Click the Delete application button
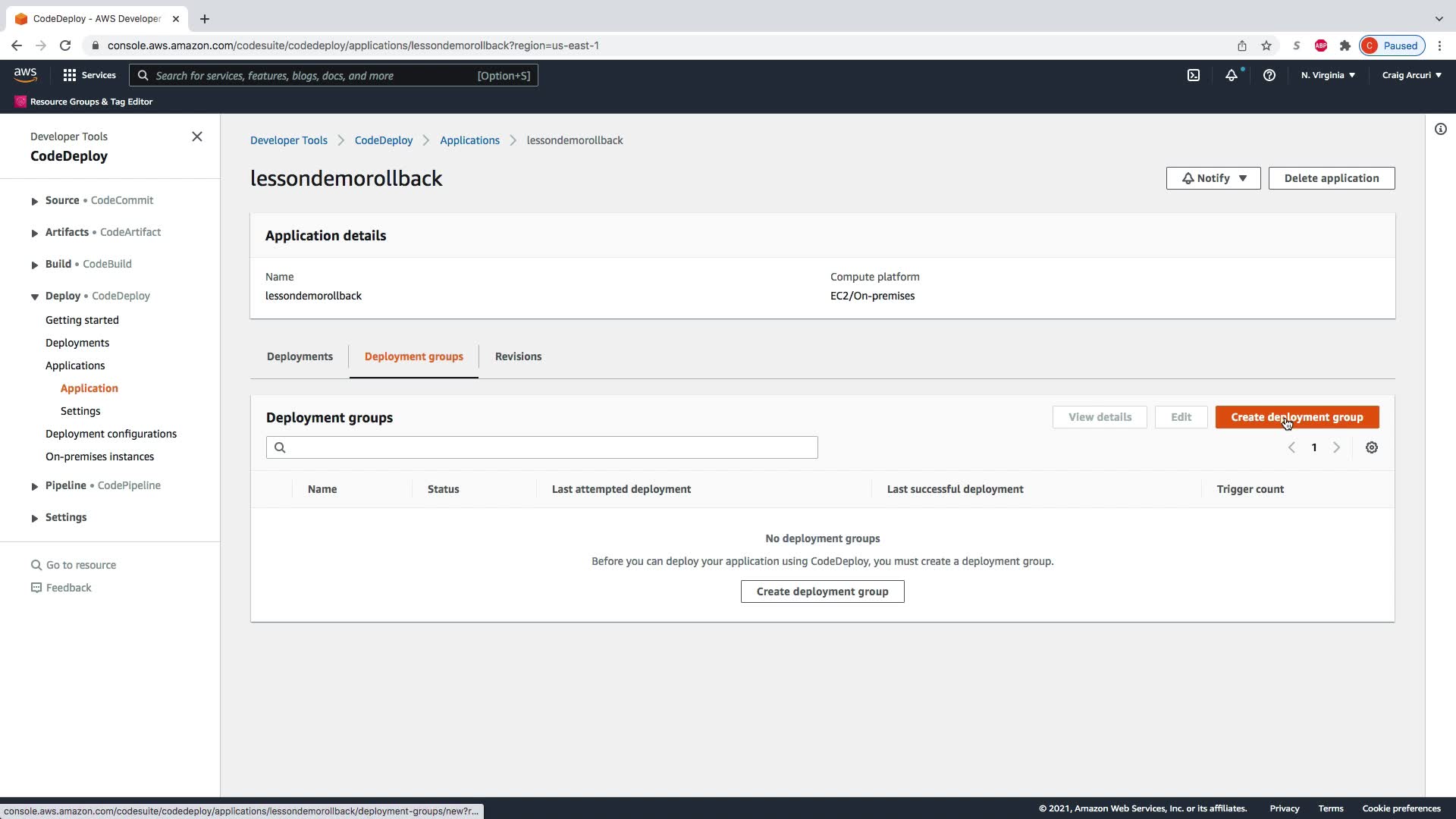The height and width of the screenshot is (819, 1456). pos(1331,178)
